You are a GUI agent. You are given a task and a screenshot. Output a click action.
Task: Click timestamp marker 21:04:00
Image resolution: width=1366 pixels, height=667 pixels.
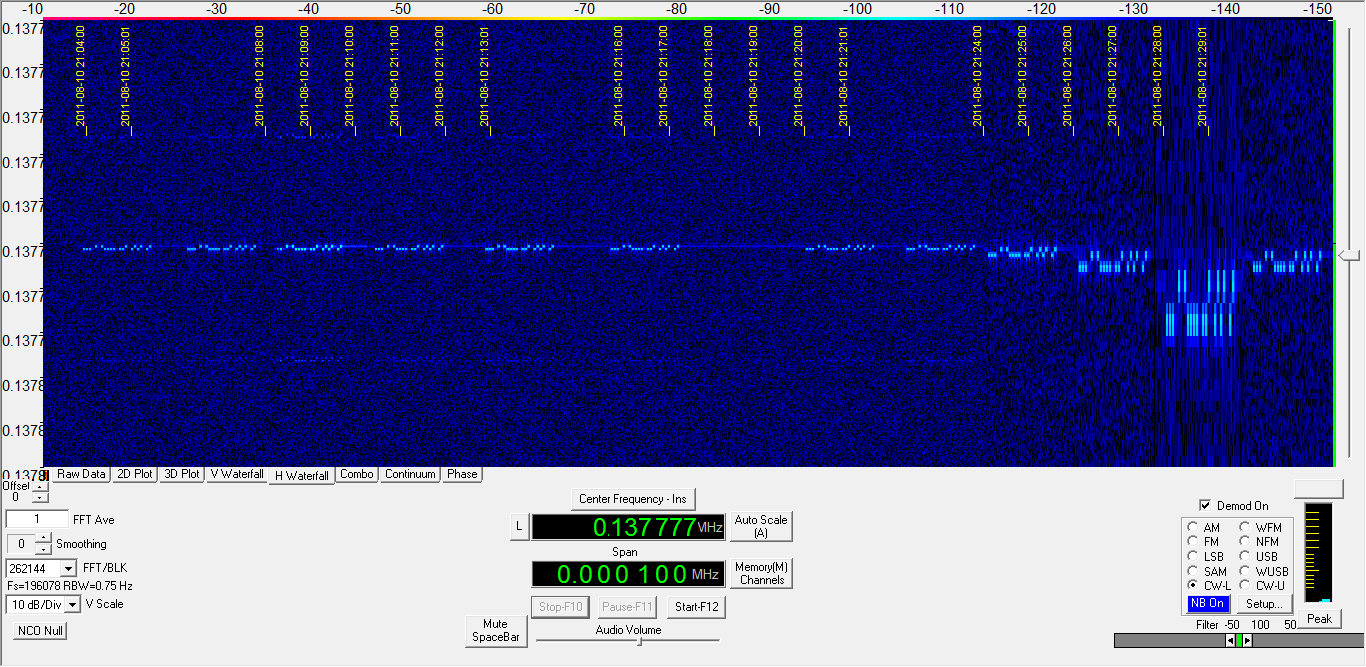coord(81,77)
